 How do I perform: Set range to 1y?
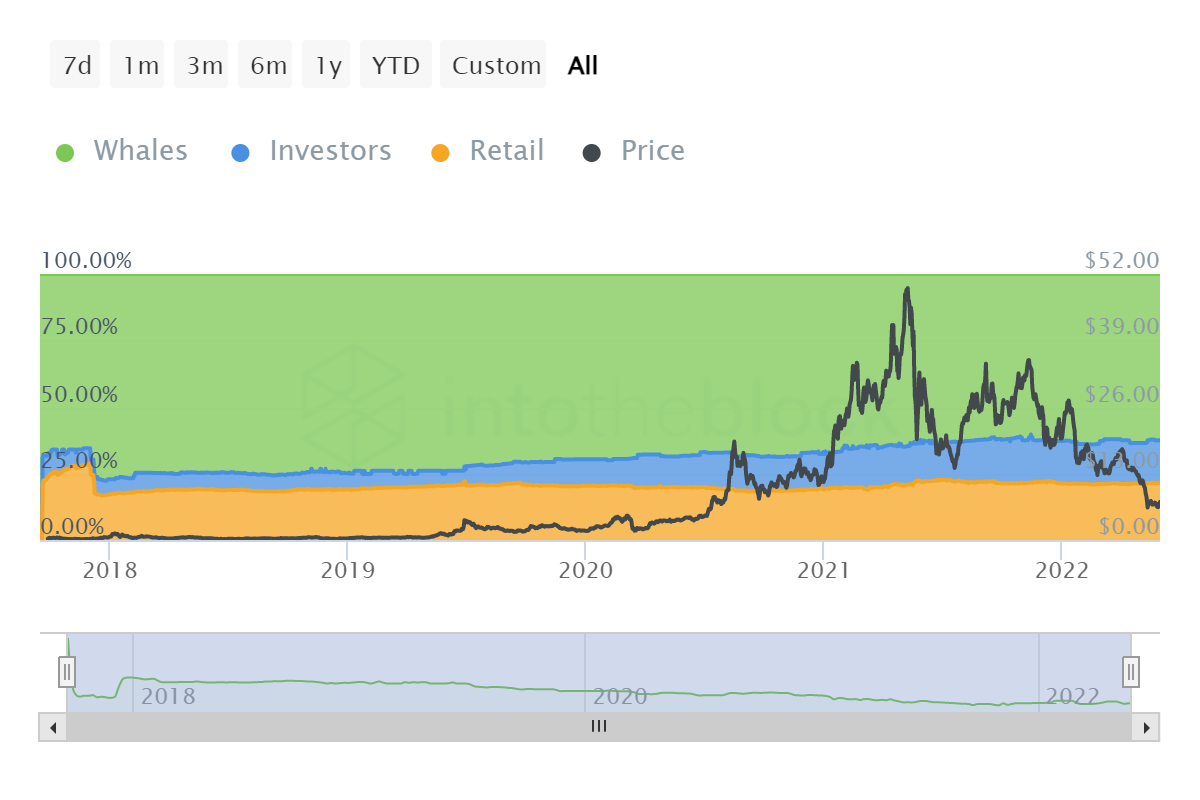pos(328,66)
